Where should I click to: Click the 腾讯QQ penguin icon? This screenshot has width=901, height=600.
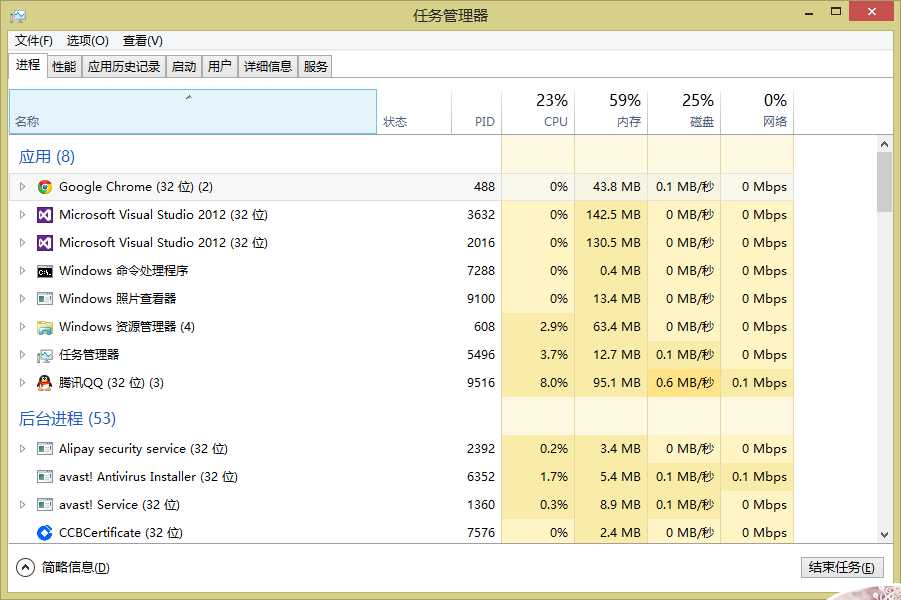click(44, 382)
